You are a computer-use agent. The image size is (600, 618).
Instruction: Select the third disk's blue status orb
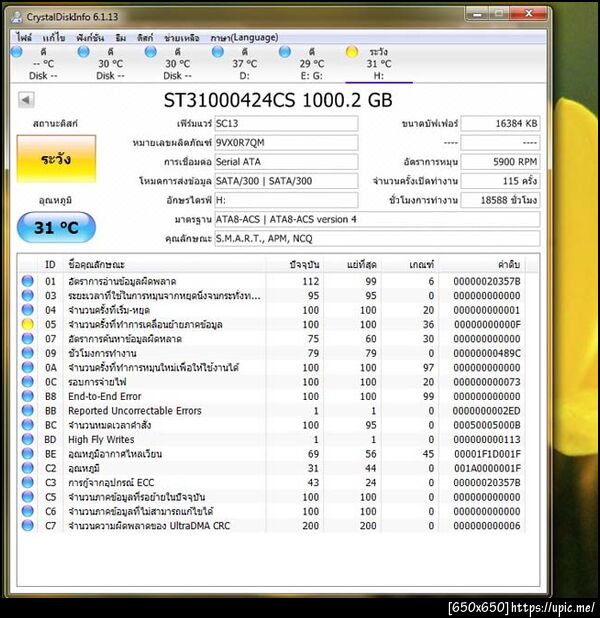point(151,52)
